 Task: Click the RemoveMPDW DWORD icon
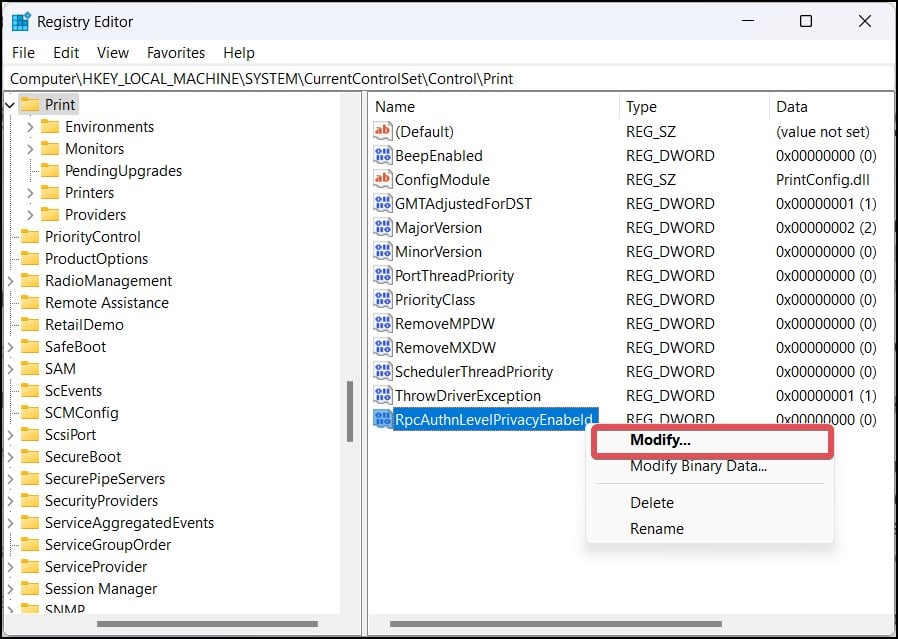(x=382, y=324)
